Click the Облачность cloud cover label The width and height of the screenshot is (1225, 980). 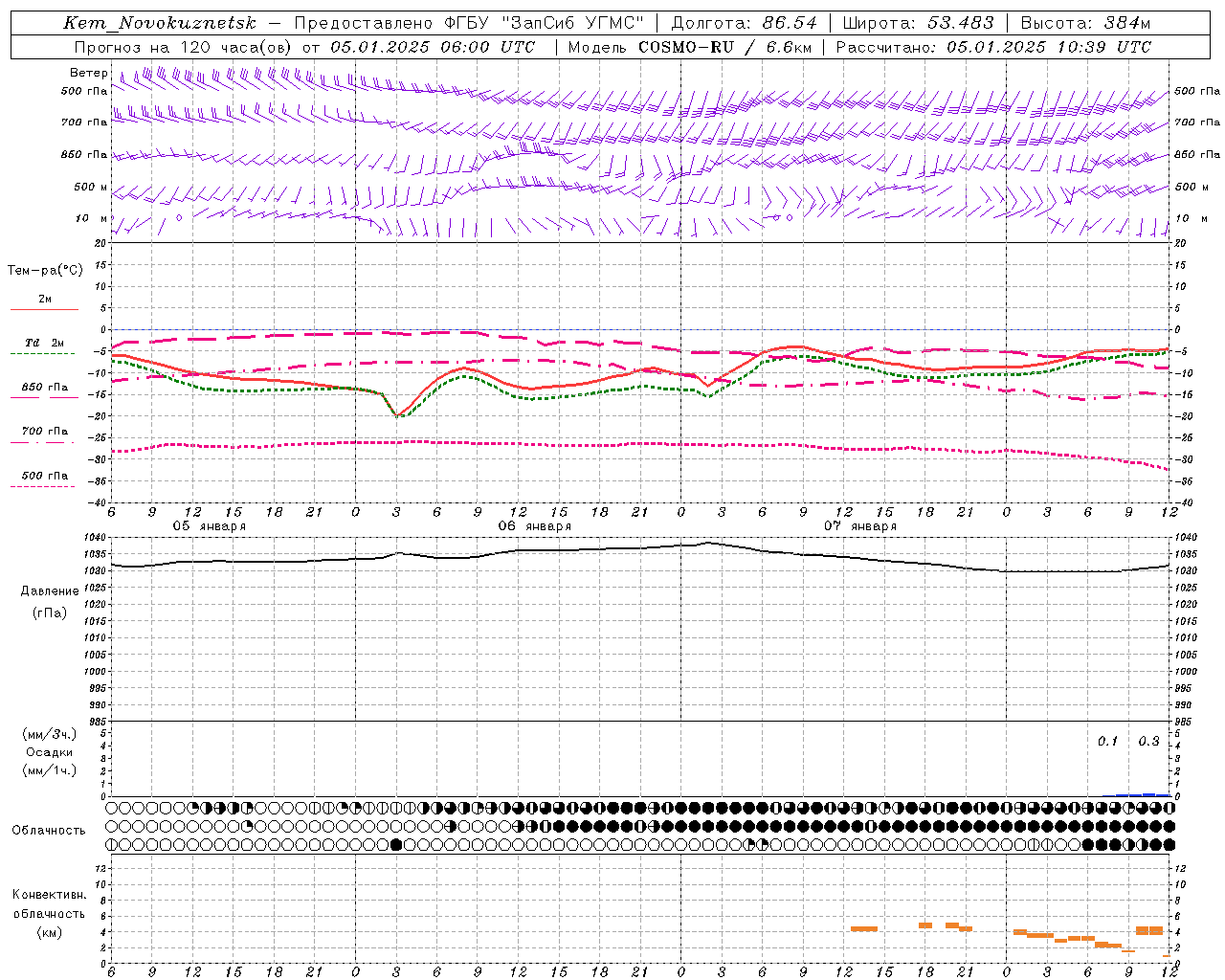tap(49, 831)
